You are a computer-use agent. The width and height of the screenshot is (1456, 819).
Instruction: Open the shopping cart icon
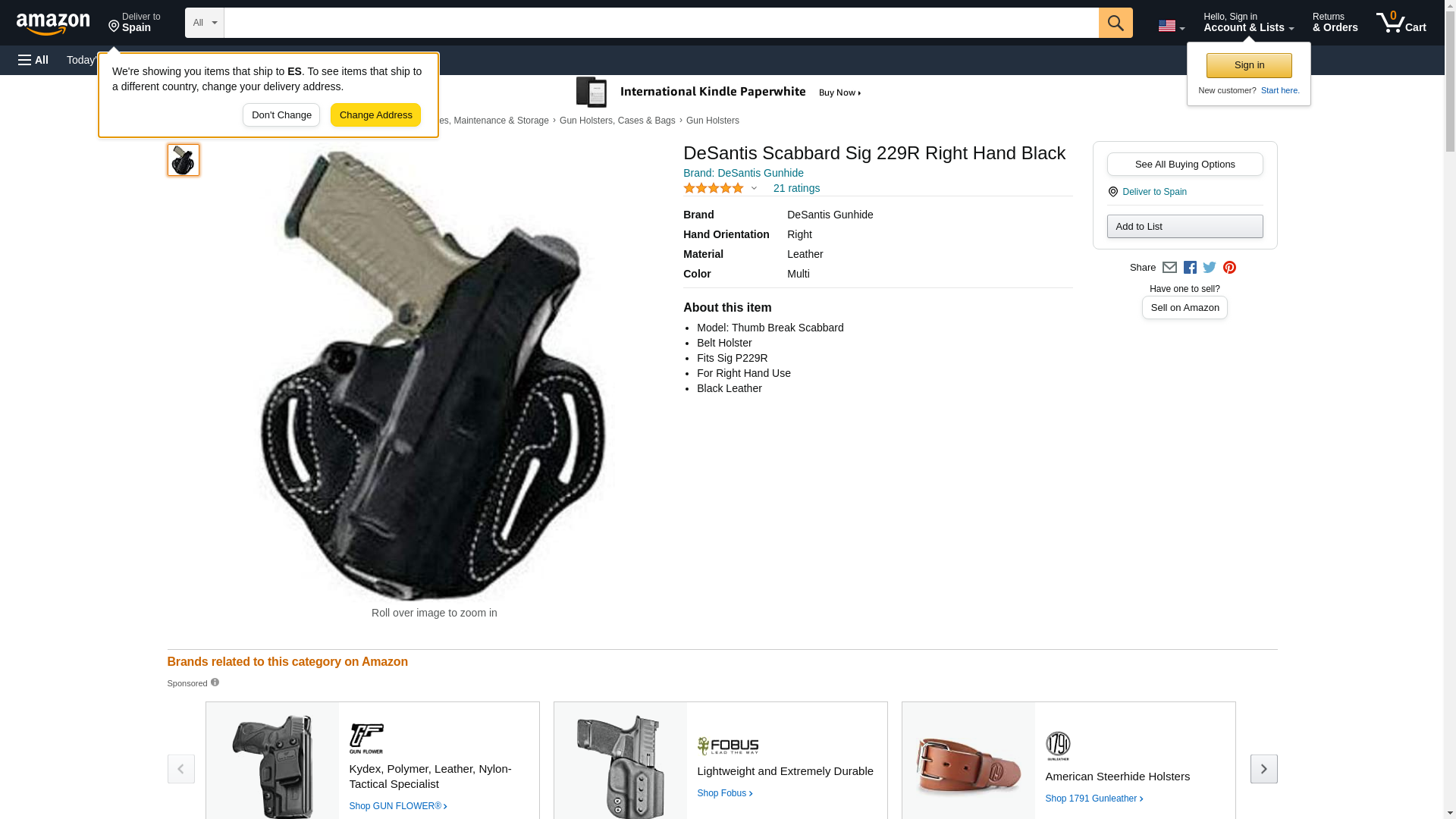click(x=1401, y=22)
